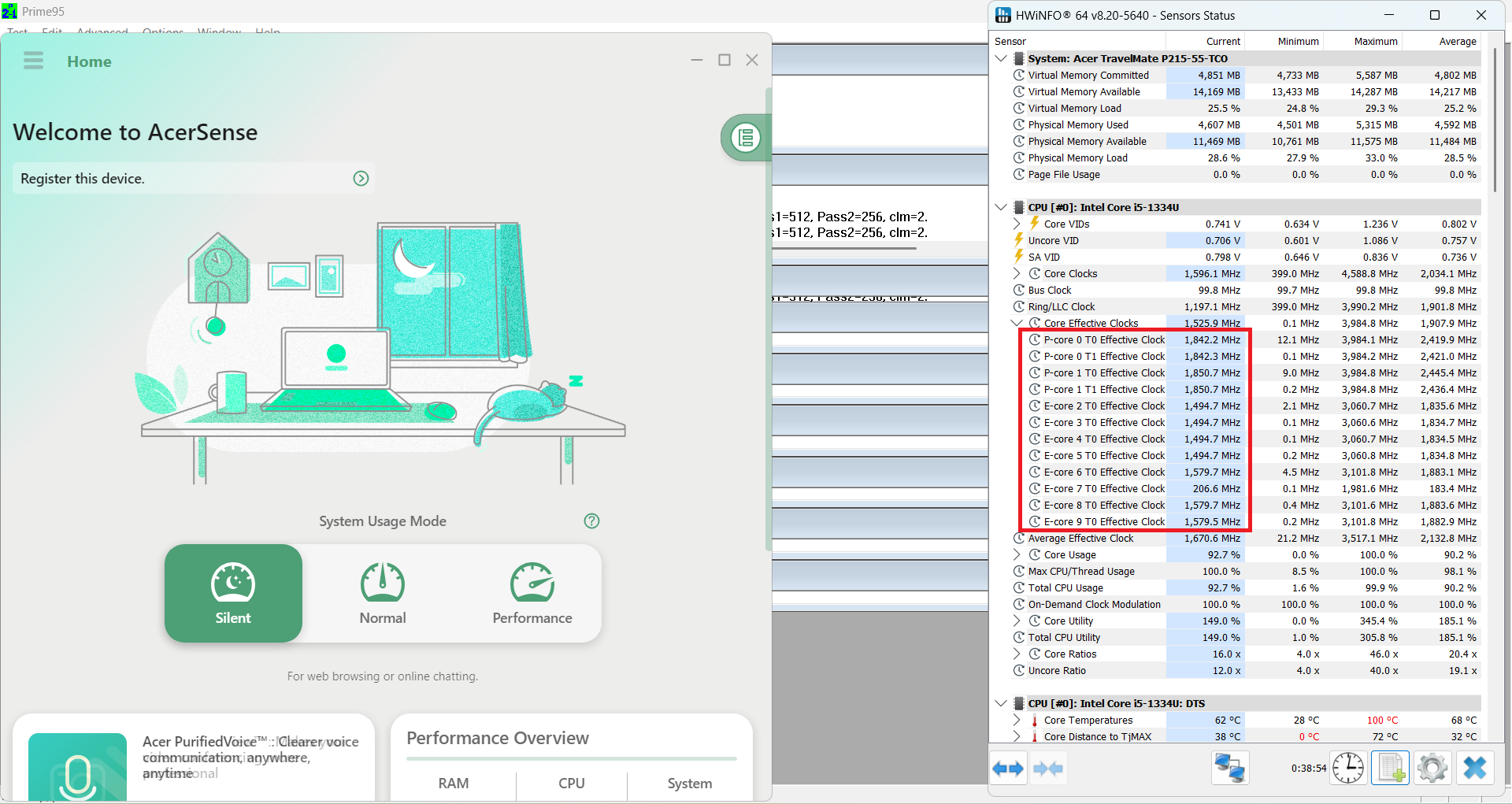This screenshot has height=804, width=1512.
Task: Expand the Core Usage row
Action: click(1017, 554)
